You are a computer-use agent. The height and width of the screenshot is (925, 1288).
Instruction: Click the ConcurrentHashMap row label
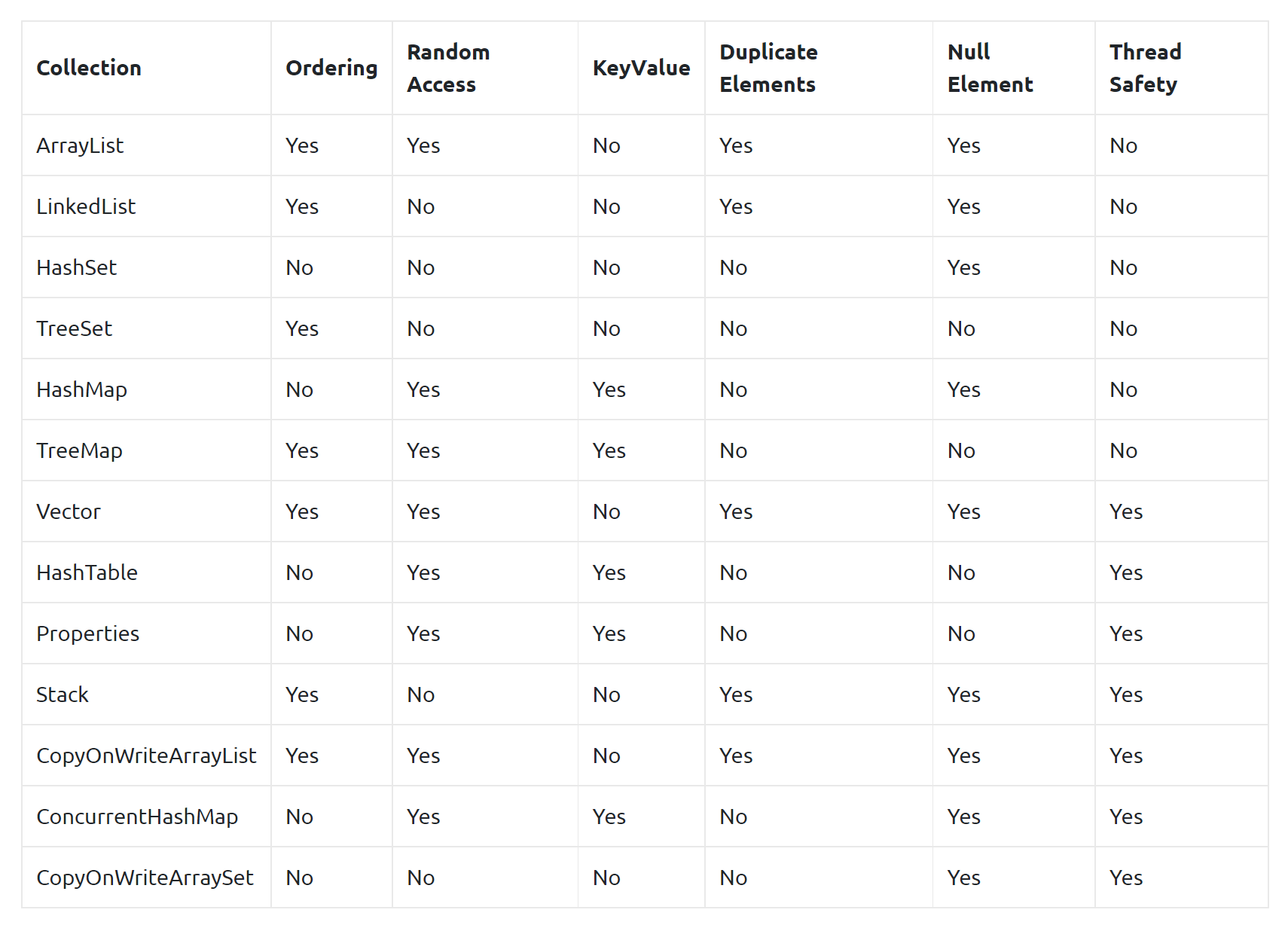click(x=137, y=817)
